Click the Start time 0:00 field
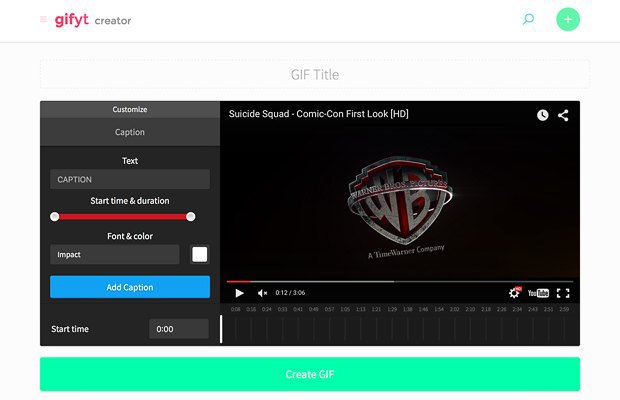 [179, 329]
